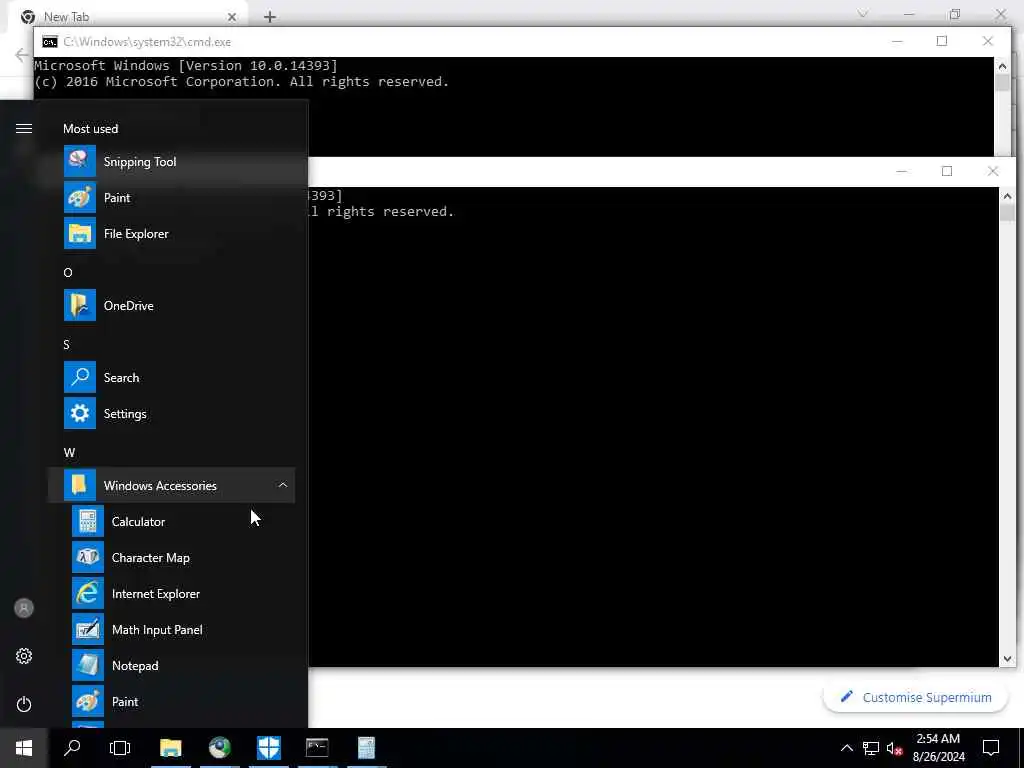This screenshot has height=768, width=1024.
Task: Open the shield app on the taskbar
Action: pos(268,748)
